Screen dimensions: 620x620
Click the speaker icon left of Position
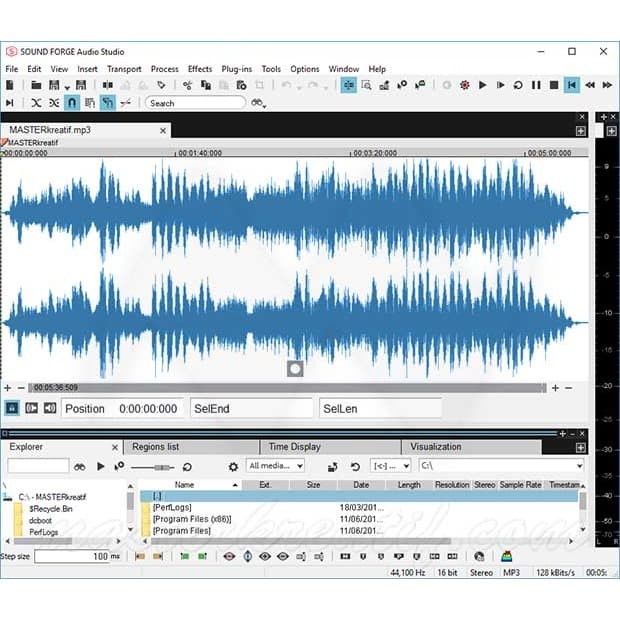[x=50, y=408]
